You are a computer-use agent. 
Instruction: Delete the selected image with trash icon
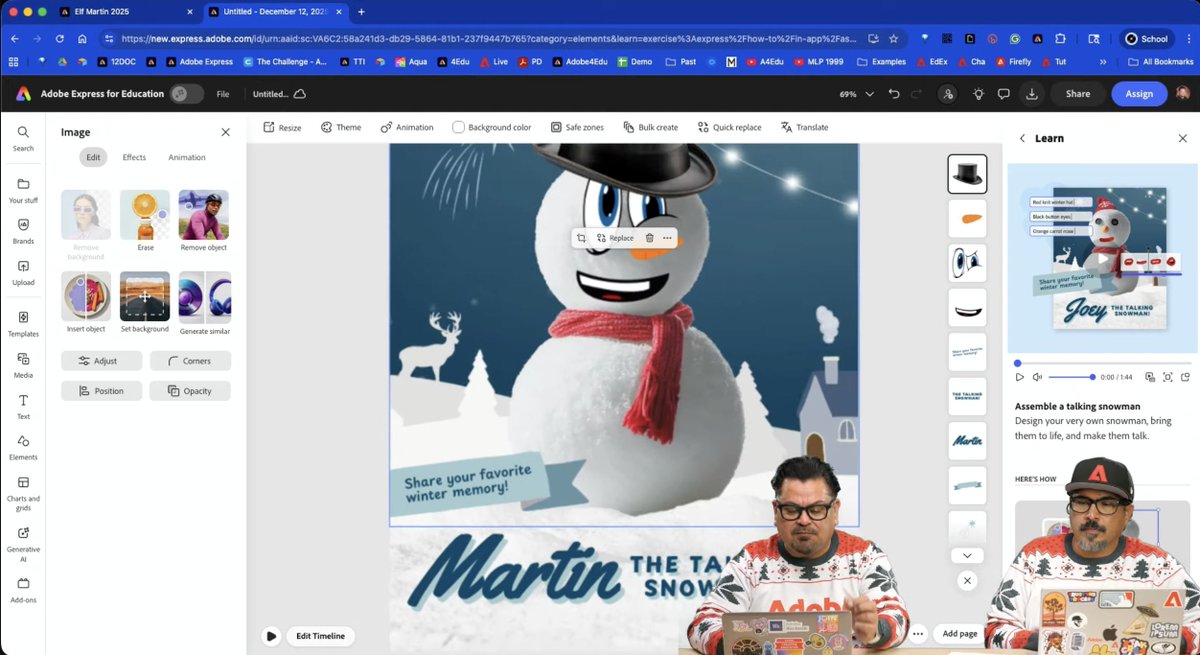649,238
